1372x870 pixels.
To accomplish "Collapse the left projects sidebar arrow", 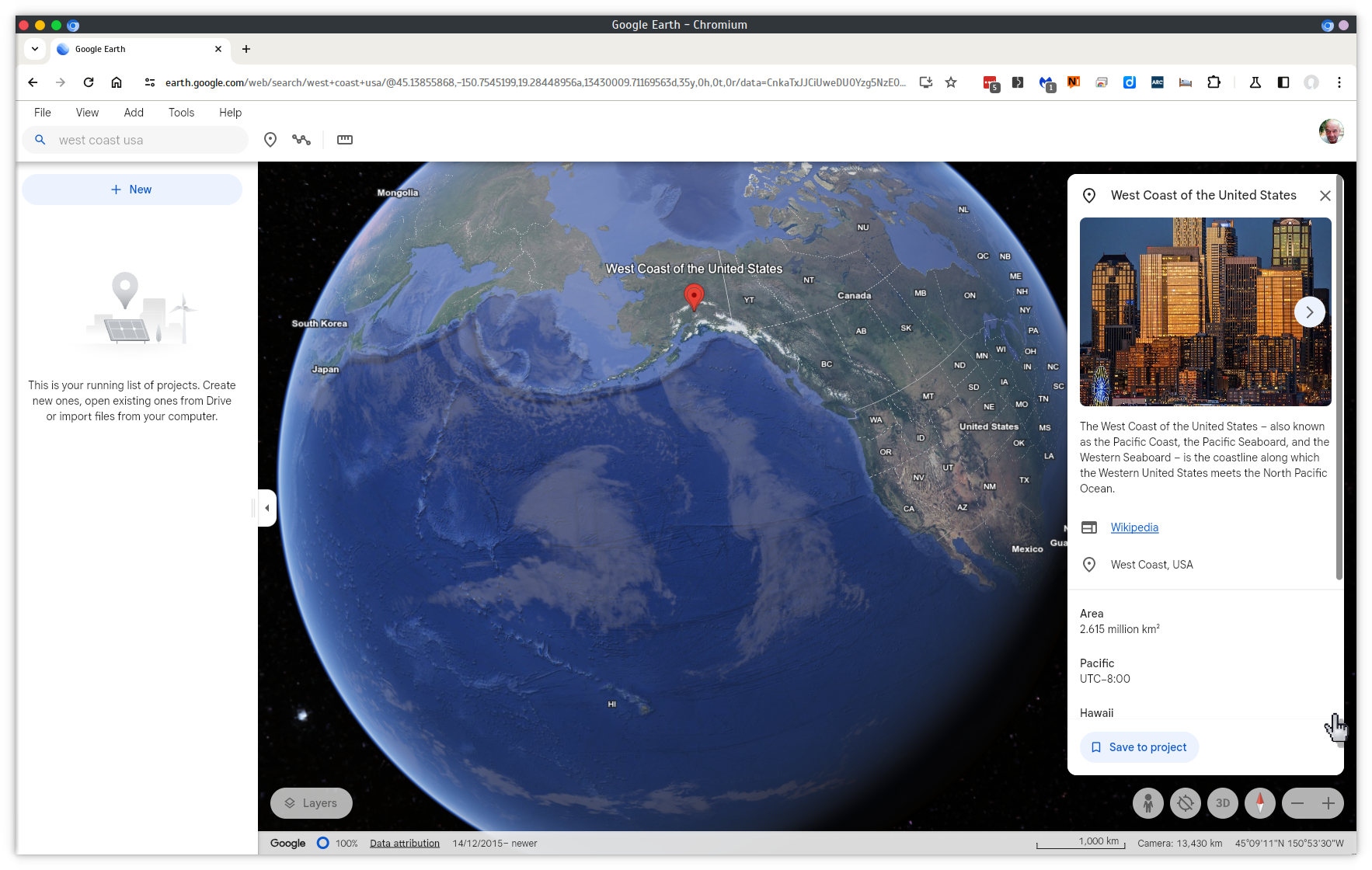I will coord(267,508).
